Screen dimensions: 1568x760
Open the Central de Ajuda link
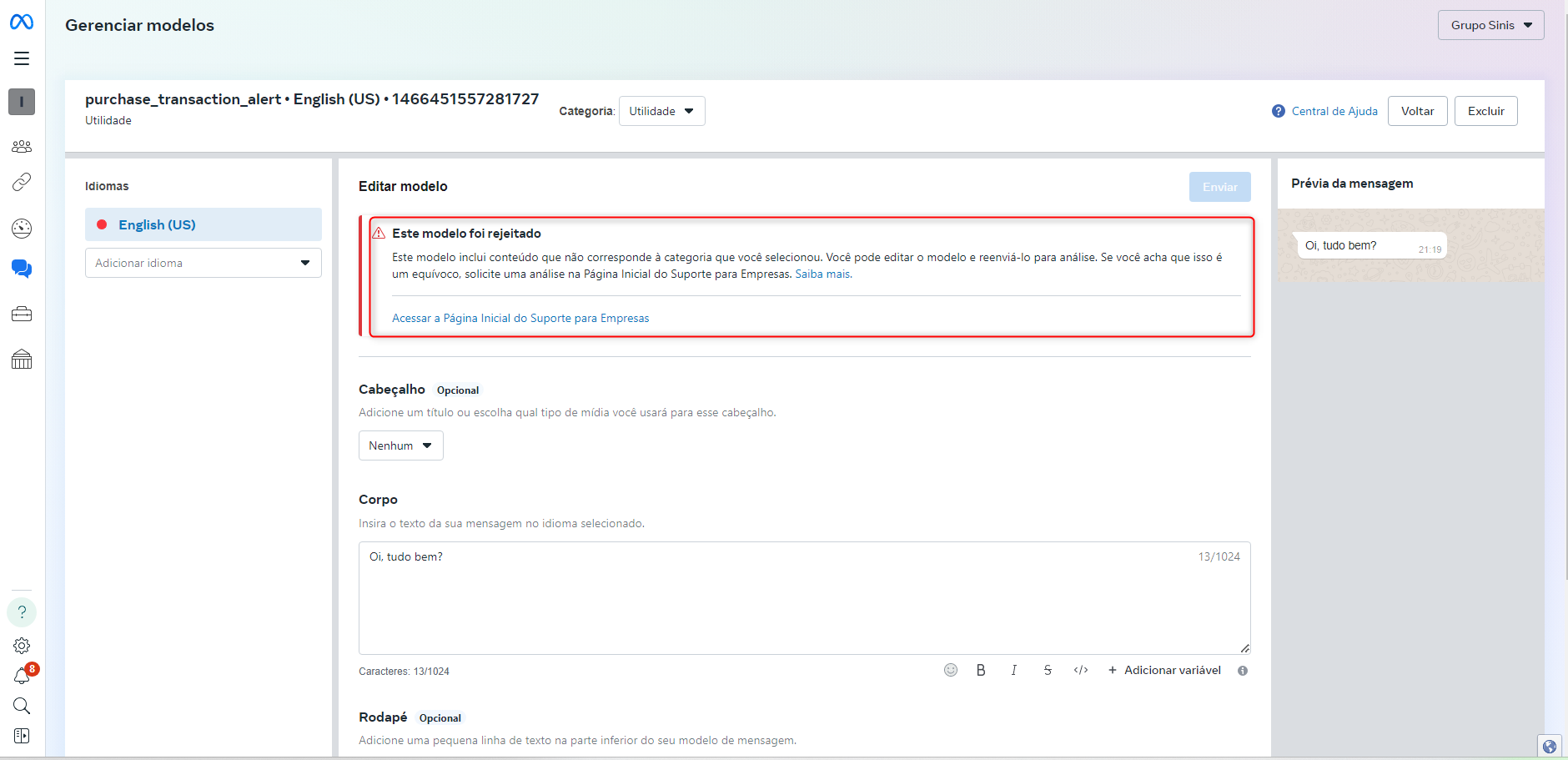click(x=1333, y=111)
